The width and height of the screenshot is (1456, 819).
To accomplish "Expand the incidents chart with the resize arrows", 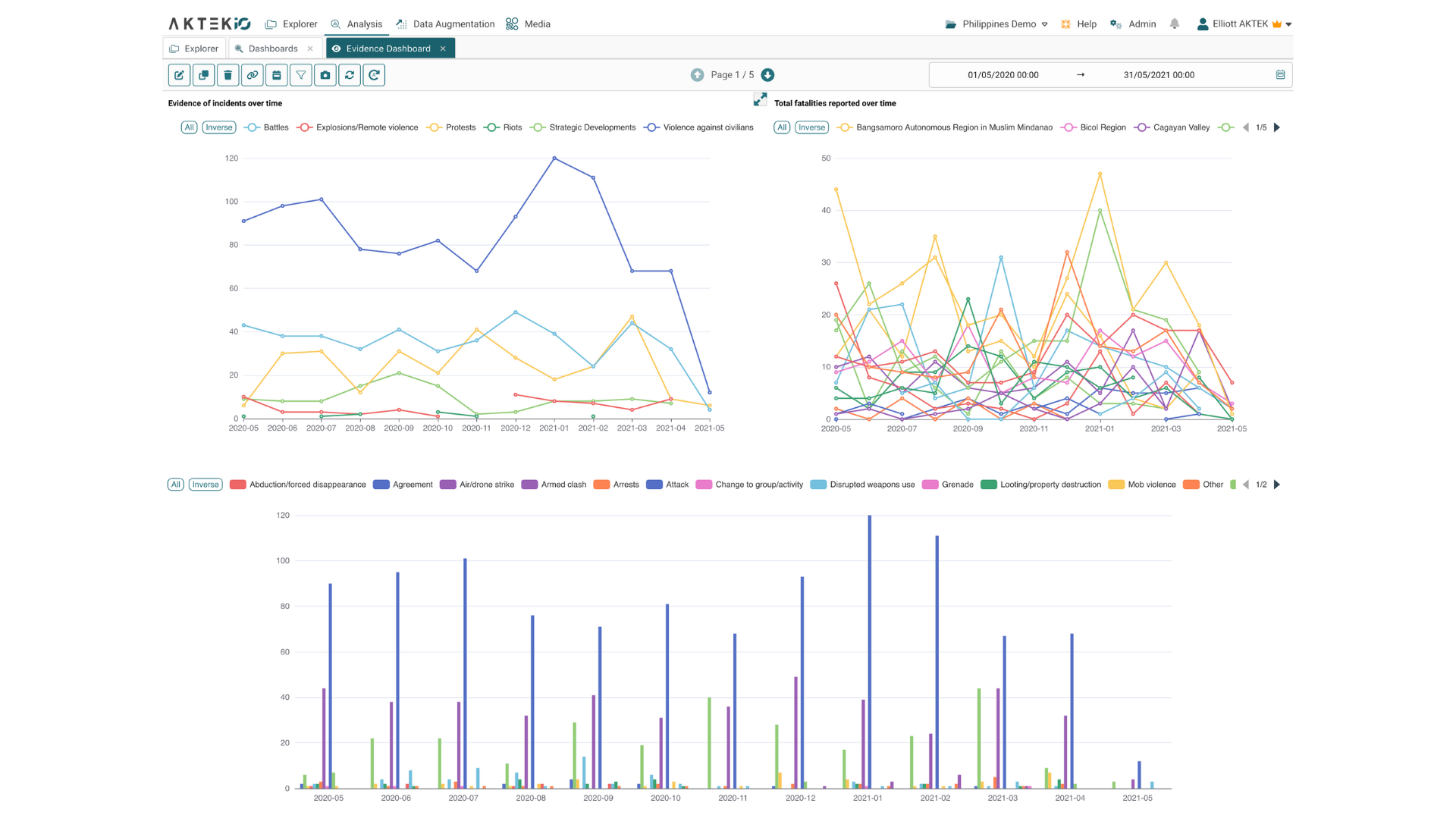I will point(761,99).
